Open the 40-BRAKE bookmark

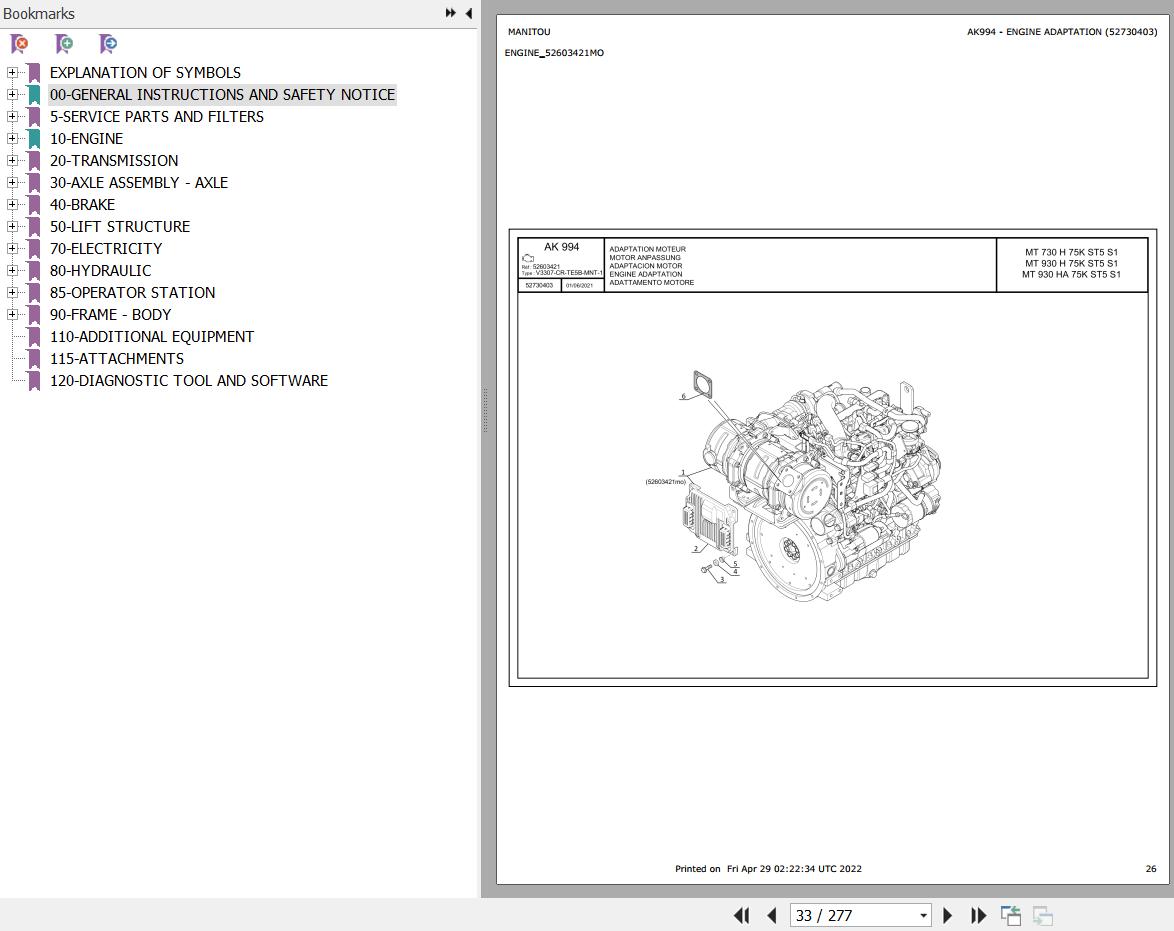pos(82,204)
